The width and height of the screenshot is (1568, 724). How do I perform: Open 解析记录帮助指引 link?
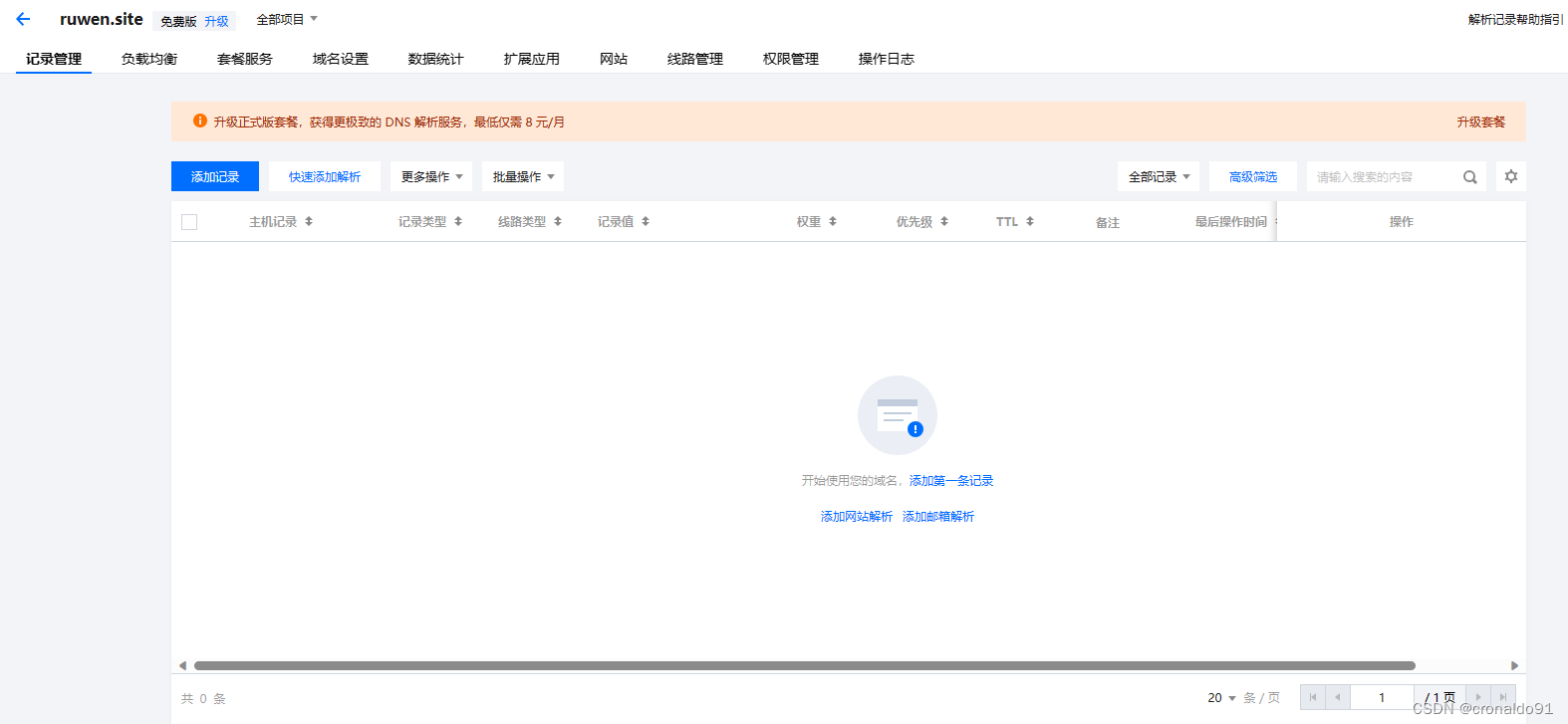pos(1515,19)
